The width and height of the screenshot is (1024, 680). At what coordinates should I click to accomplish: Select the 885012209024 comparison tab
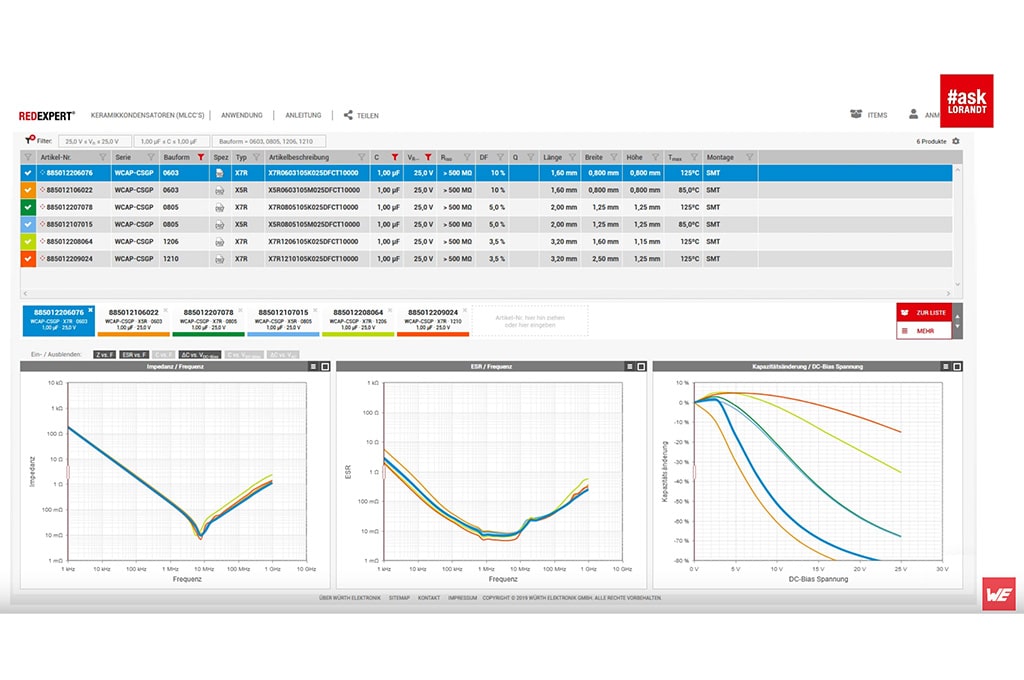click(x=433, y=320)
